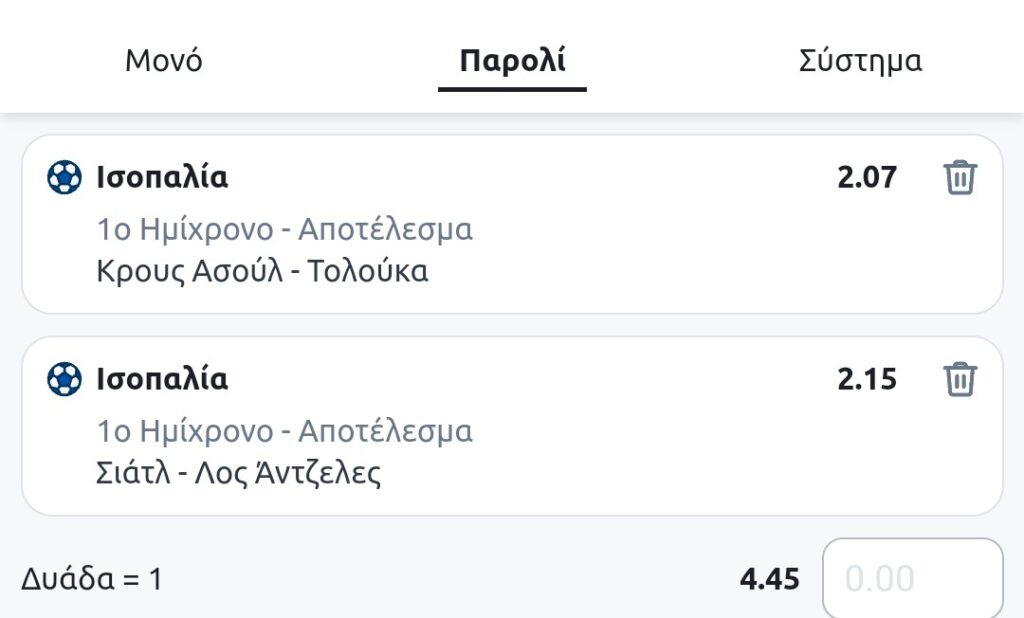Image resolution: width=1024 pixels, height=618 pixels.
Task: Click Ισοπαλία title in Σιάτλ bet
Action: pos(162,380)
